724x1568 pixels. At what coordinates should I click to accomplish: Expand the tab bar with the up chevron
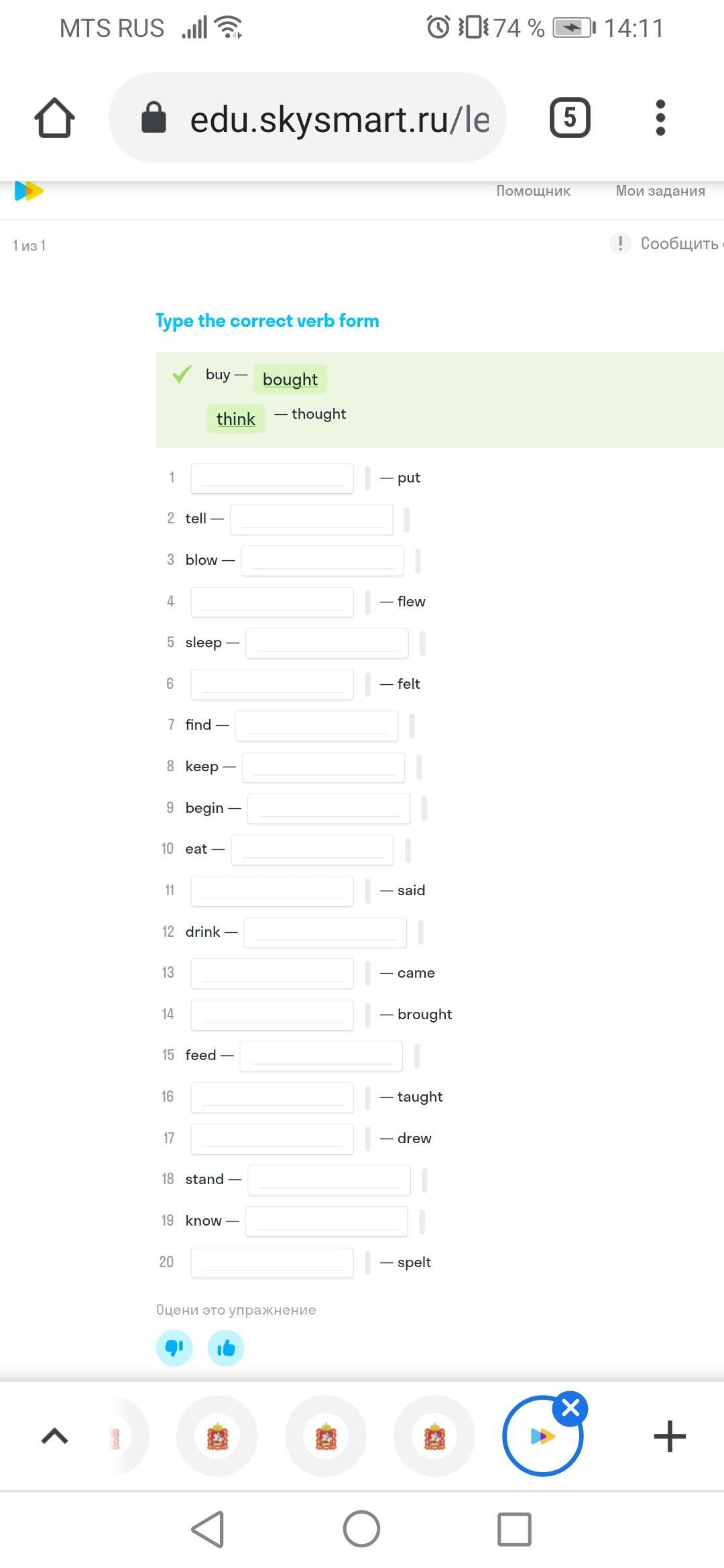(x=55, y=1436)
